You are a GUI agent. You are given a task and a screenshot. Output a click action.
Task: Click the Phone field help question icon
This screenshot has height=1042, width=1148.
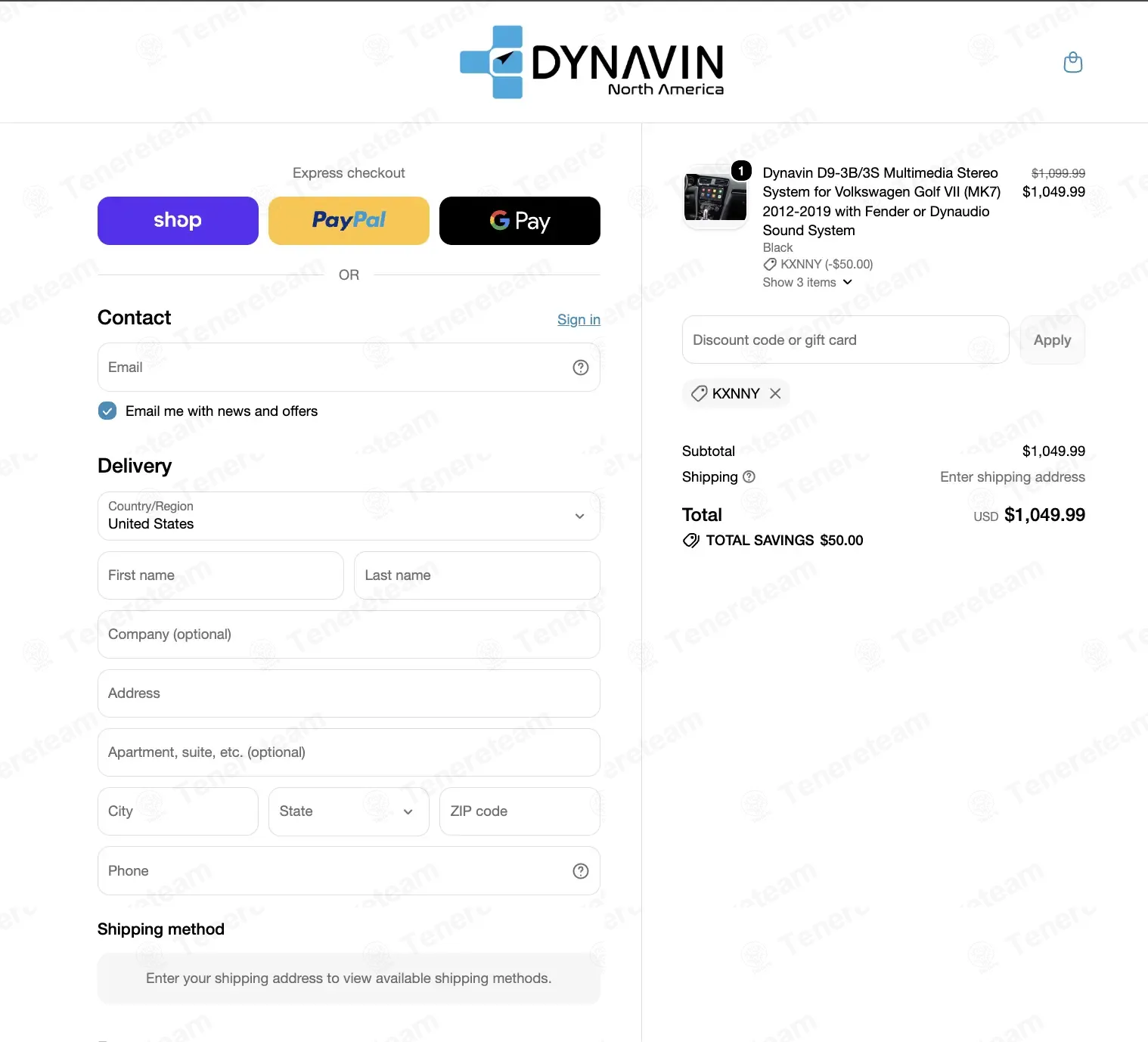[581, 871]
